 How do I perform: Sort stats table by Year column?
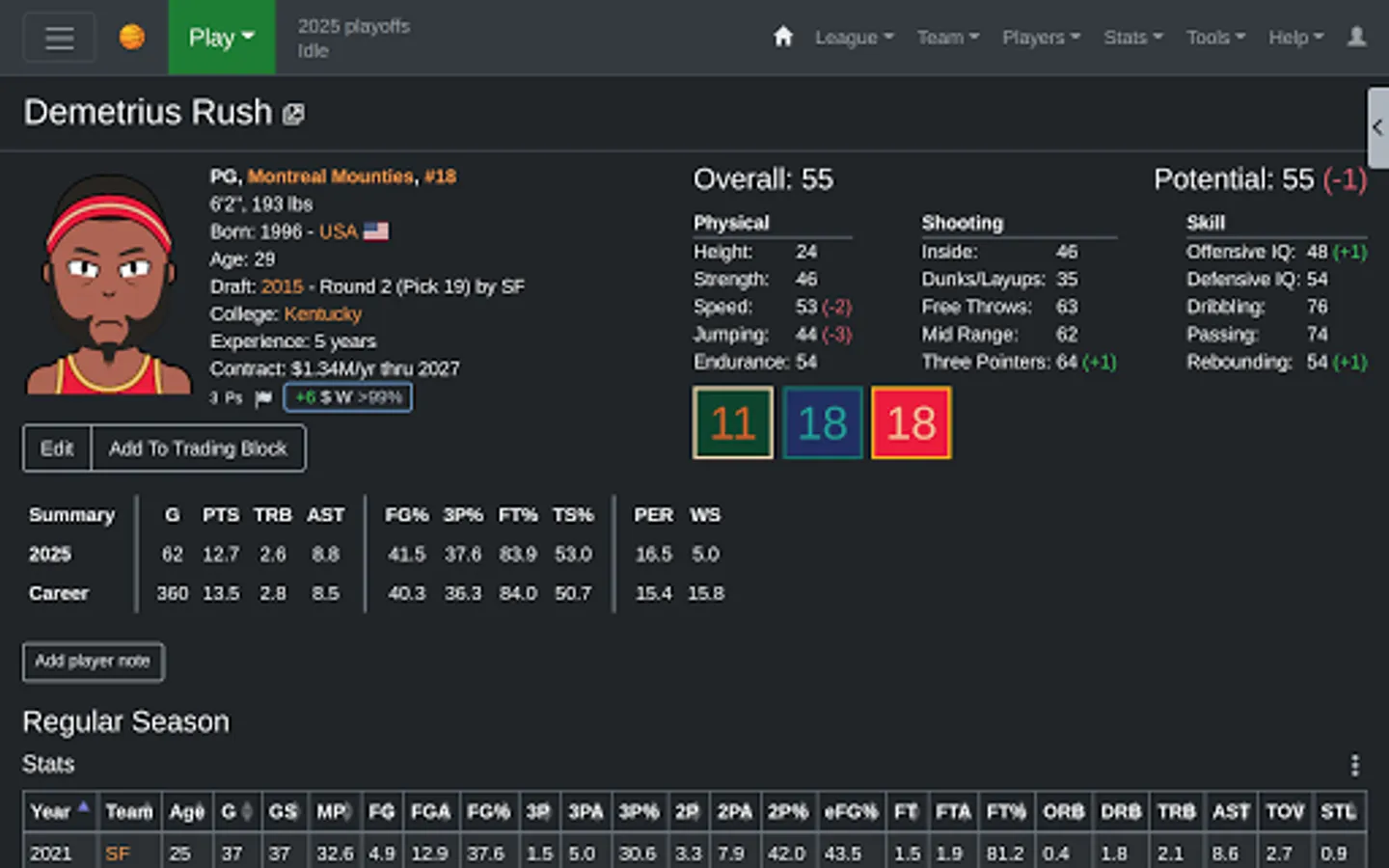point(60,812)
